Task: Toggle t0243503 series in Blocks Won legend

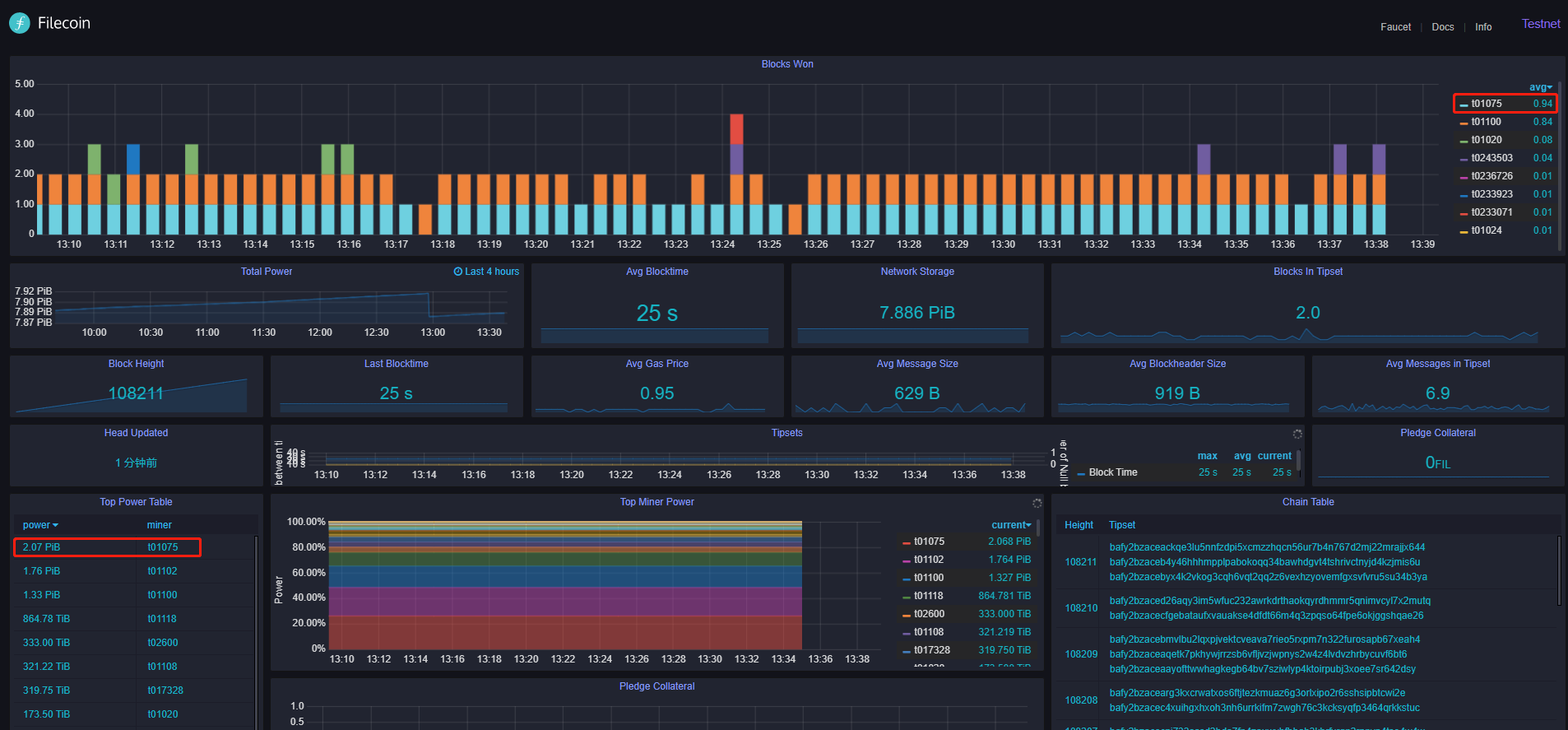Action: tap(1492, 158)
